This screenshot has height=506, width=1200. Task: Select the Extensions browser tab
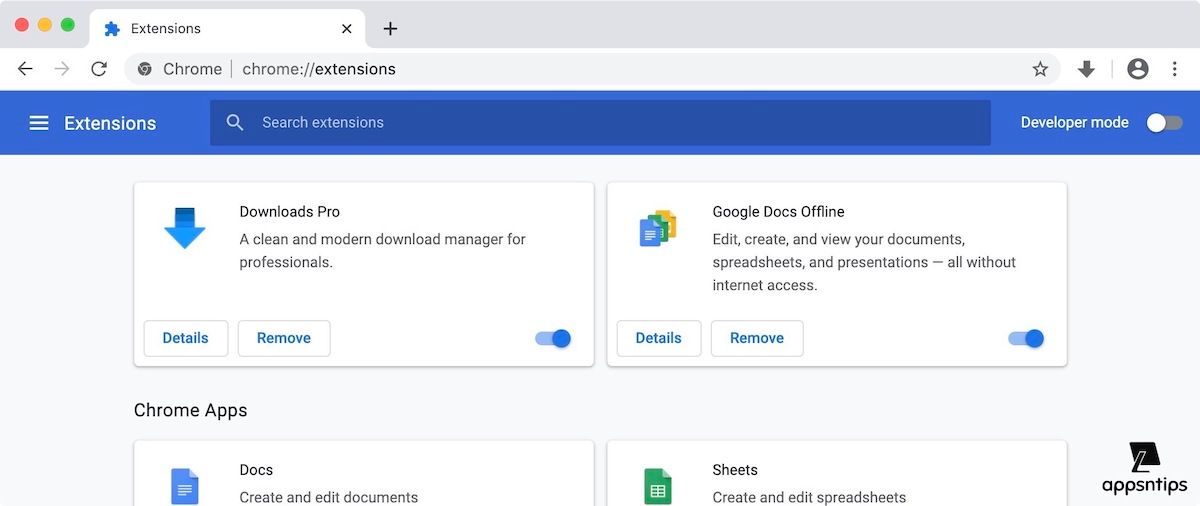[220, 29]
